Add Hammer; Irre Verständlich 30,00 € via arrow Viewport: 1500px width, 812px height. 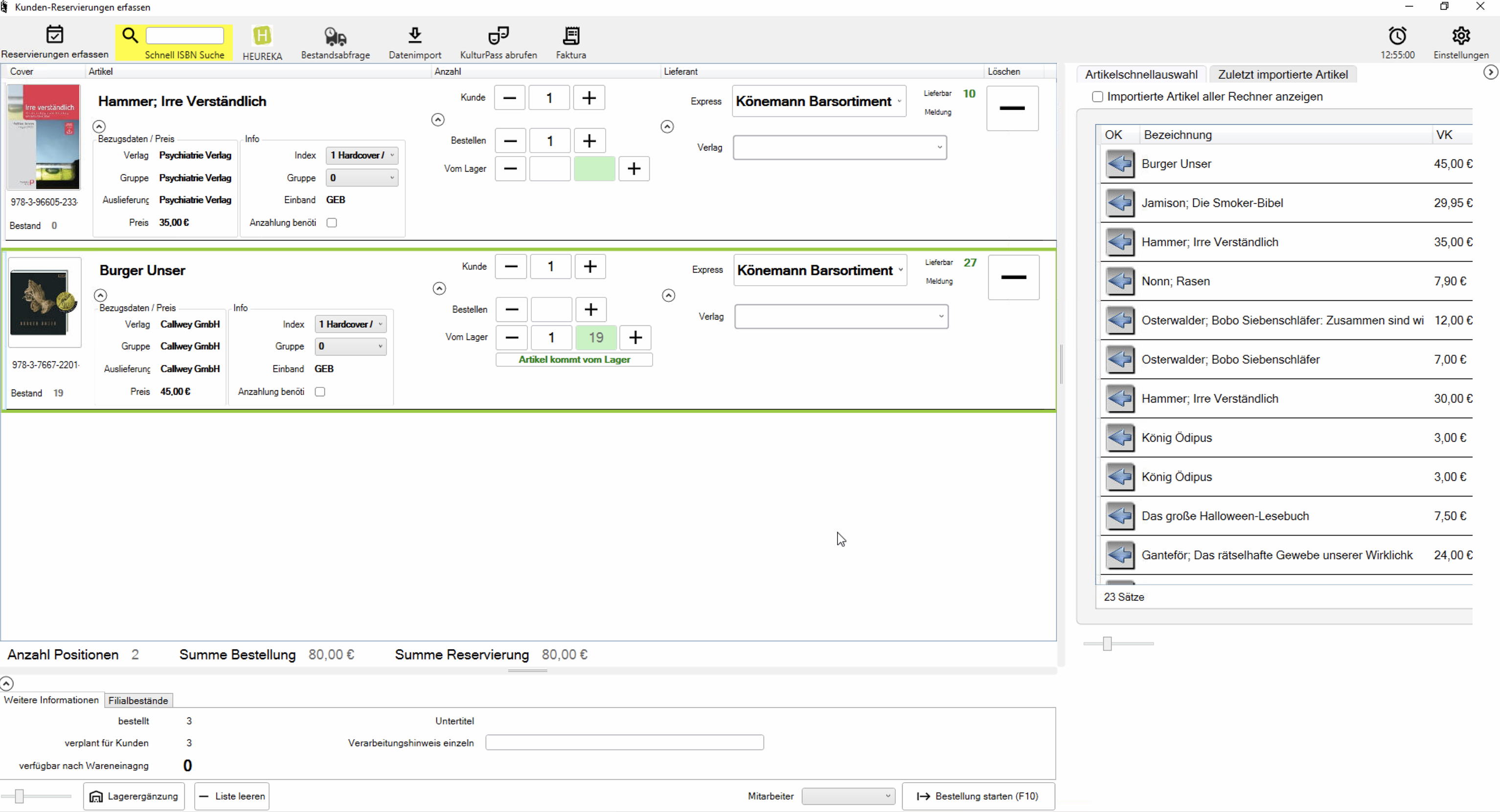click(1119, 399)
